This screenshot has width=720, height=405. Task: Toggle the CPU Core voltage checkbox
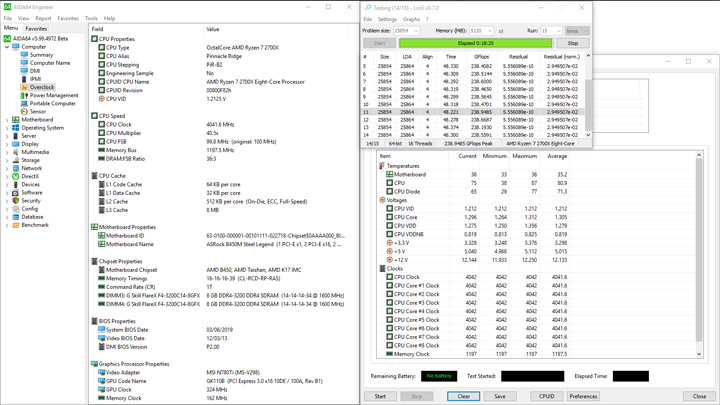pos(389,217)
